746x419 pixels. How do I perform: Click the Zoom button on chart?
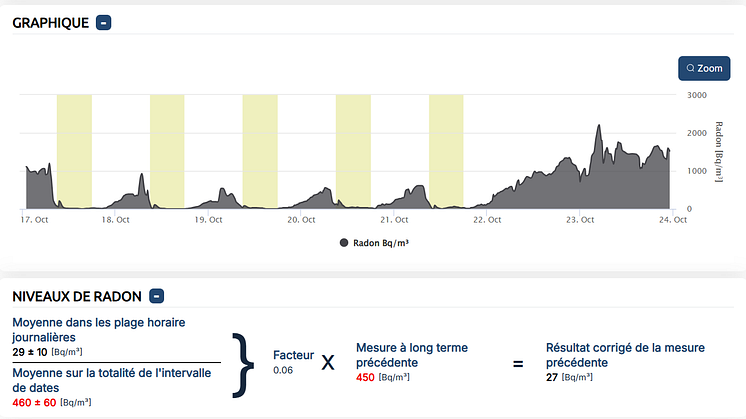coord(703,69)
